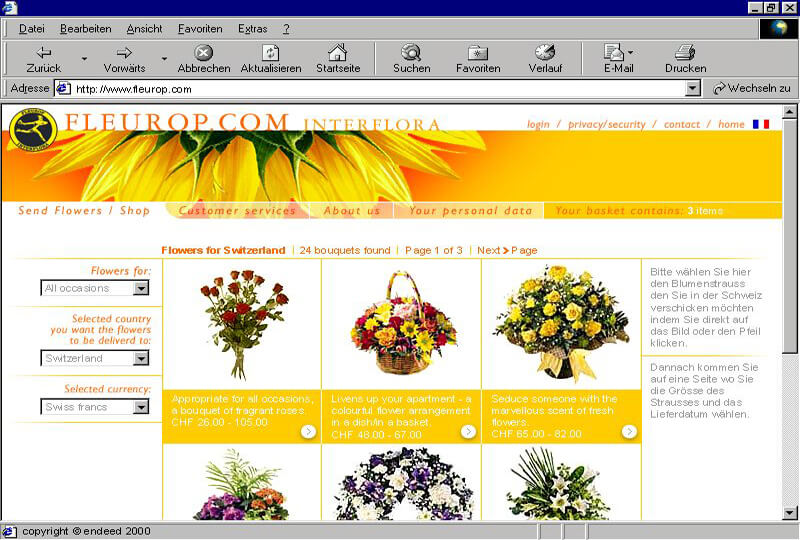Click the Wechseln zu go button
The height and width of the screenshot is (540, 800).
752,88
